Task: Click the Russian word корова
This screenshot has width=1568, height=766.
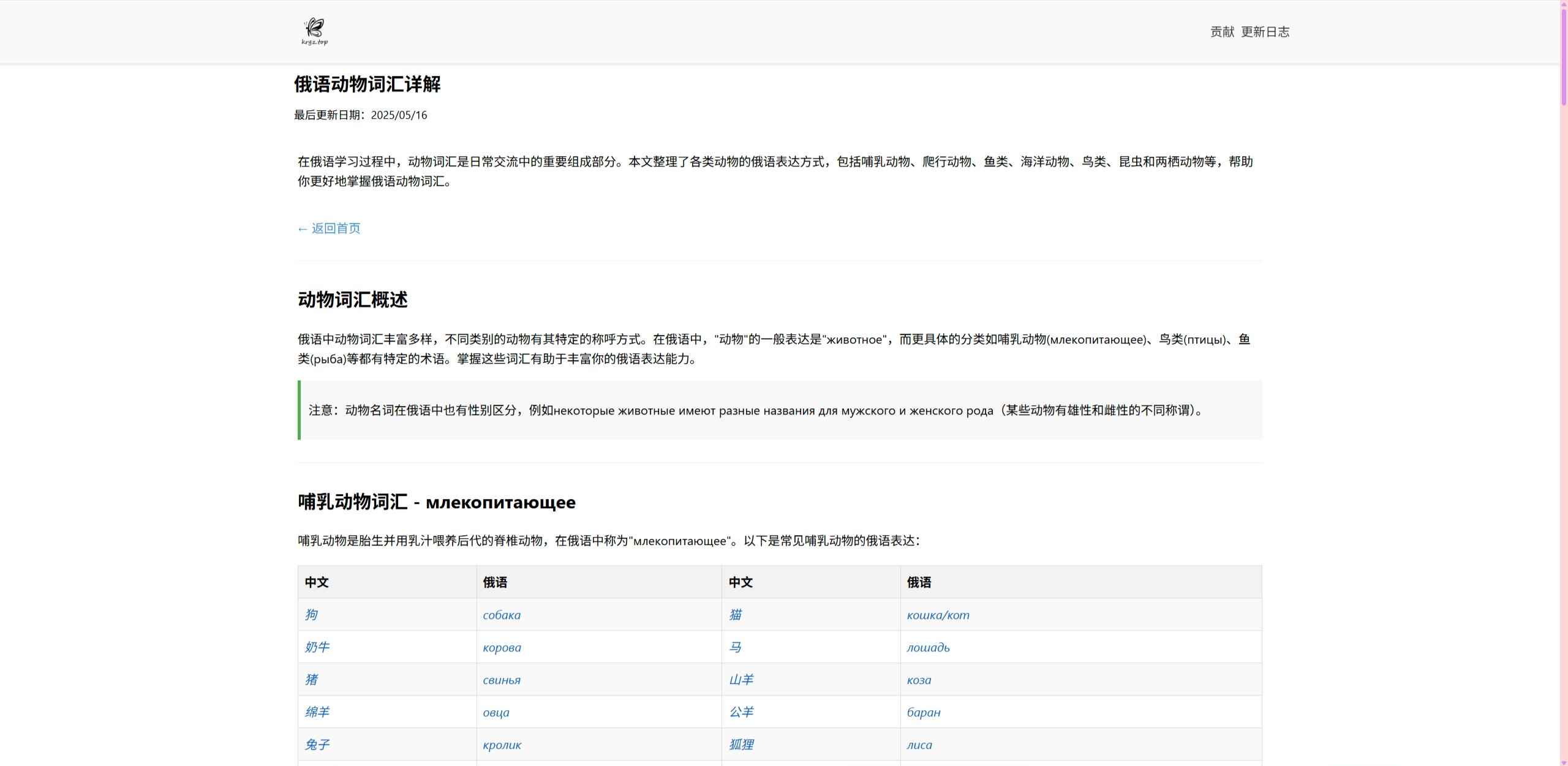Action: (502, 647)
